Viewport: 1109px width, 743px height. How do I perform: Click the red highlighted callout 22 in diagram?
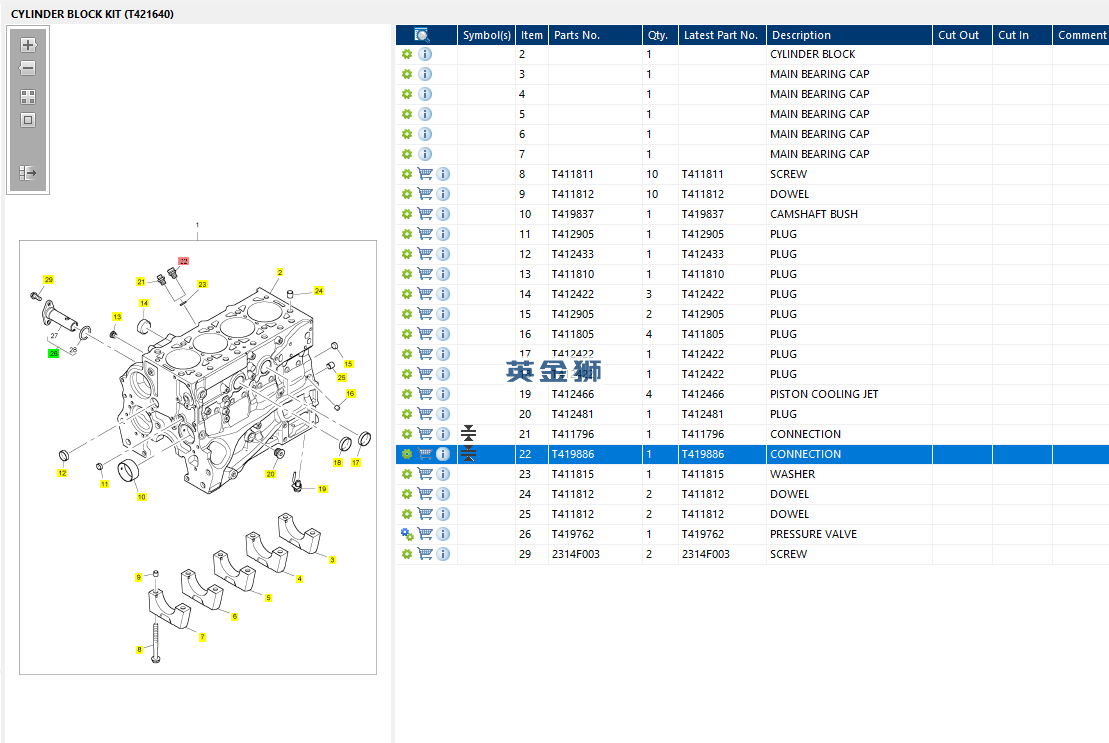coord(183,261)
